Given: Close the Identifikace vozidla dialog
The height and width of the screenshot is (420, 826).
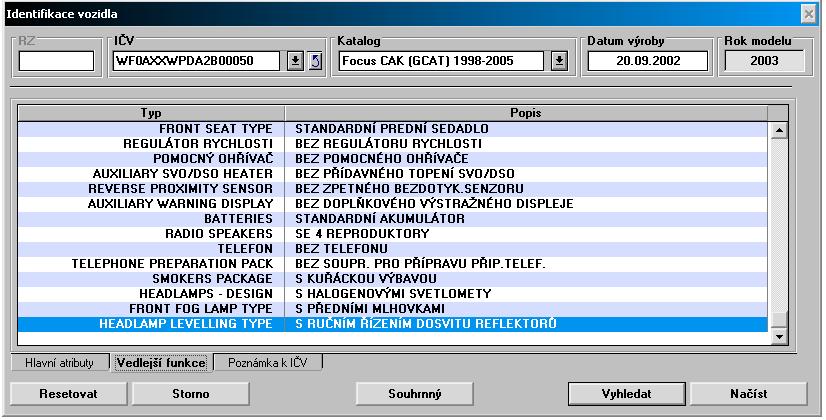Looking at the screenshot, I should [808, 13].
